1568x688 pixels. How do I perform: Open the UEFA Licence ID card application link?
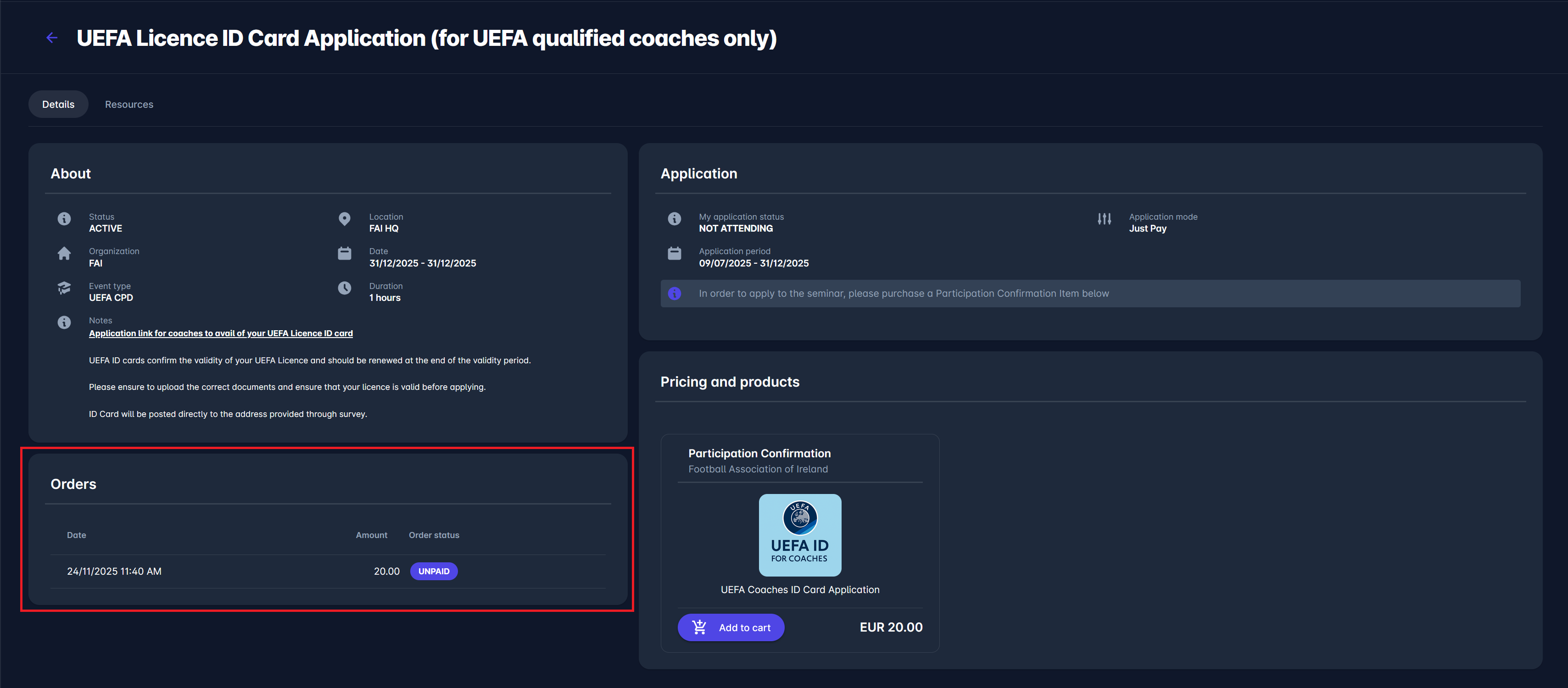click(221, 333)
